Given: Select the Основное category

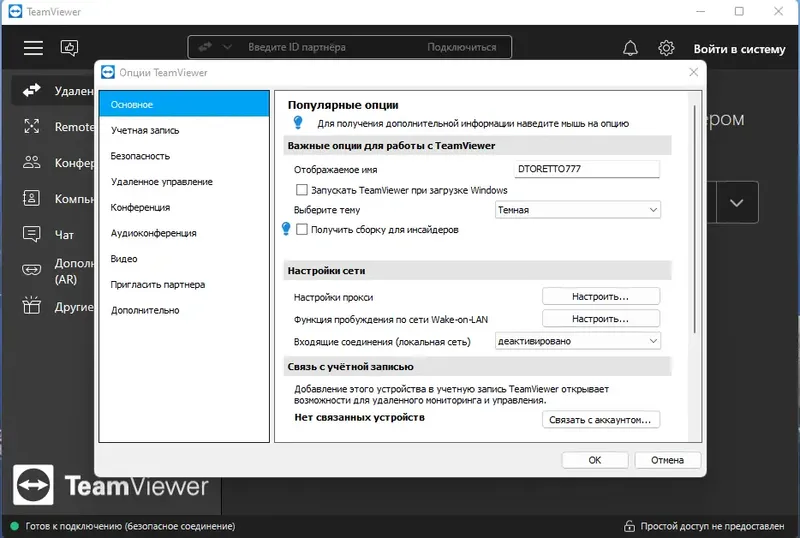Looking at the screenshot, I should point(184,104).
